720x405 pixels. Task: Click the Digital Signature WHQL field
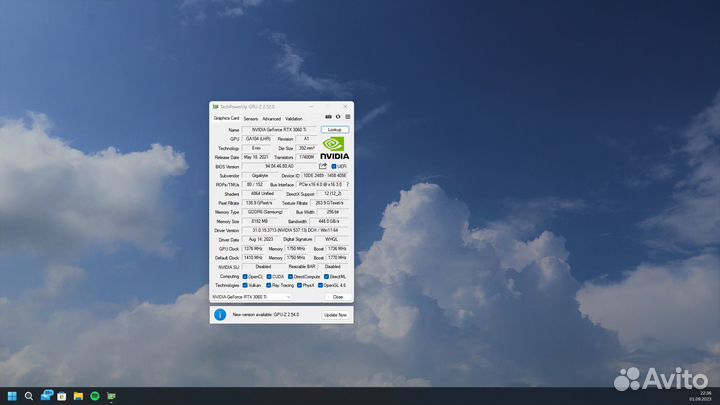pyautogui.click(x=332, y=239)
